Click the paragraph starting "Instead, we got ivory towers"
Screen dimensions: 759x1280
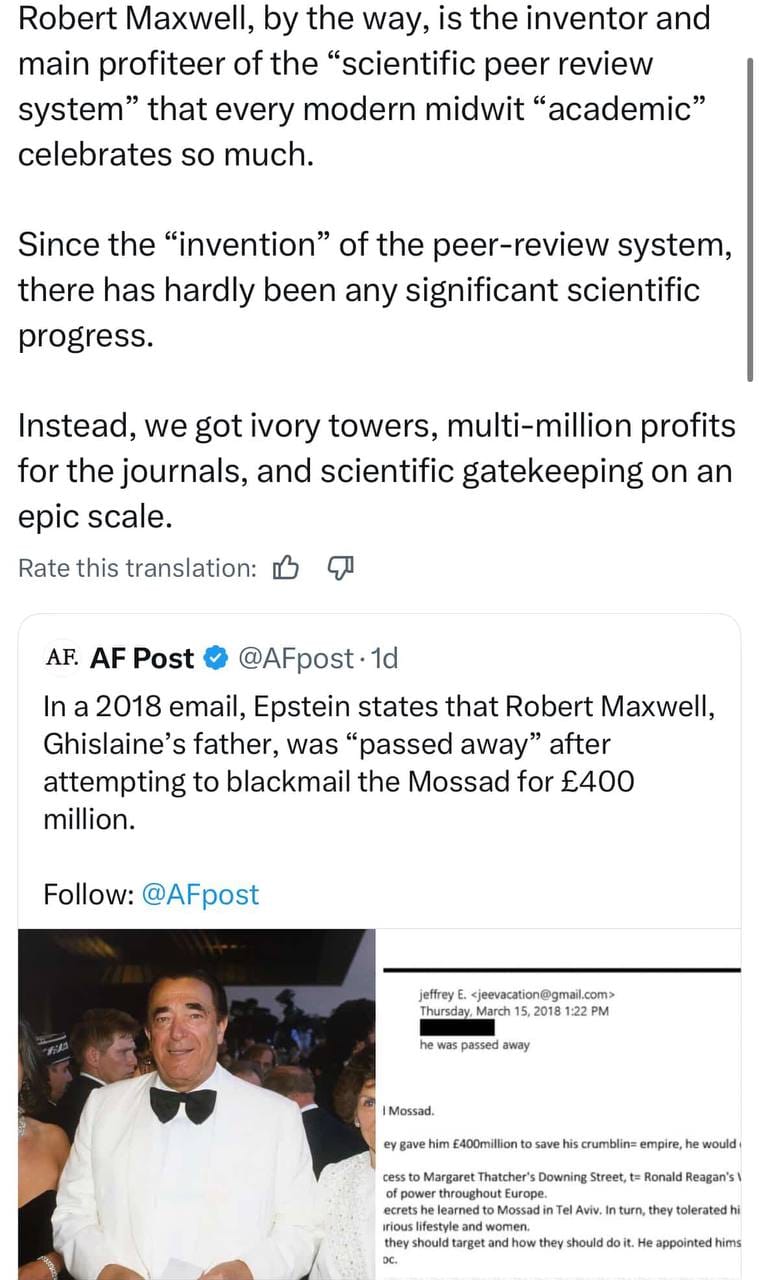click(377, 471)
